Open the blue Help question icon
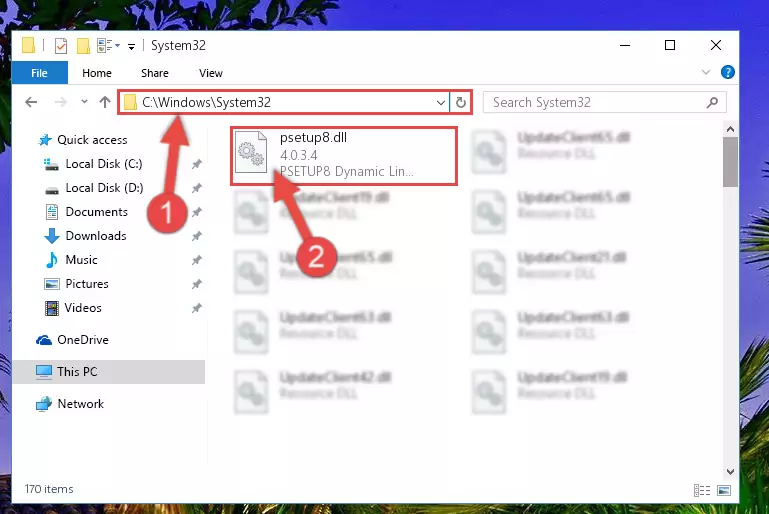Viewport: 769px width, 514px height. coord(728,72)
